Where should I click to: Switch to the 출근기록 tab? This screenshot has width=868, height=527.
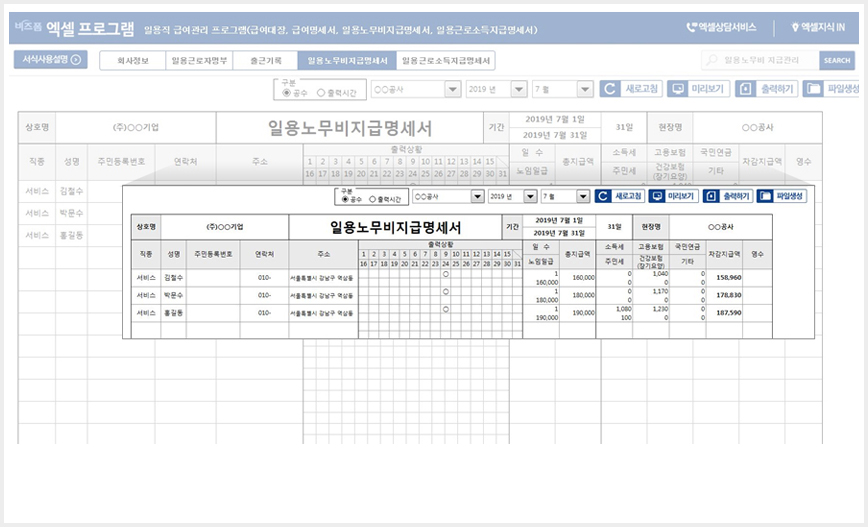point(265,60)
